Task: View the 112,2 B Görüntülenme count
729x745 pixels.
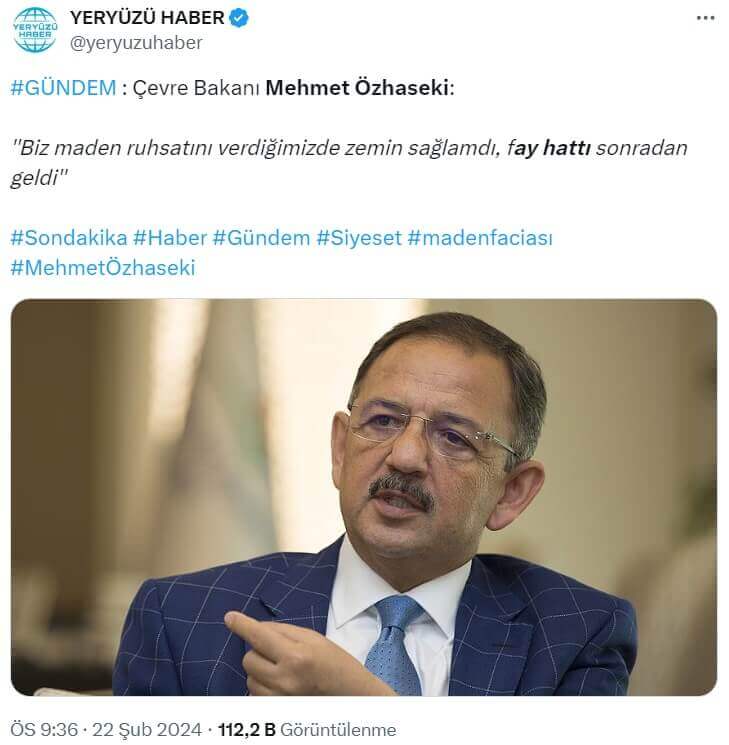Action: (x=307, y=729)
